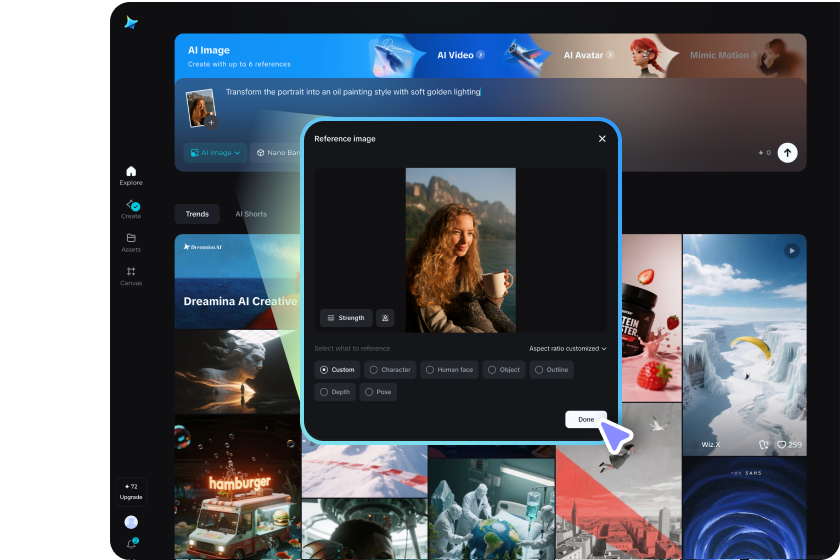Select the AI Image banner tab
The width and height of the screenshot is (840, 560).
point(238,56)
